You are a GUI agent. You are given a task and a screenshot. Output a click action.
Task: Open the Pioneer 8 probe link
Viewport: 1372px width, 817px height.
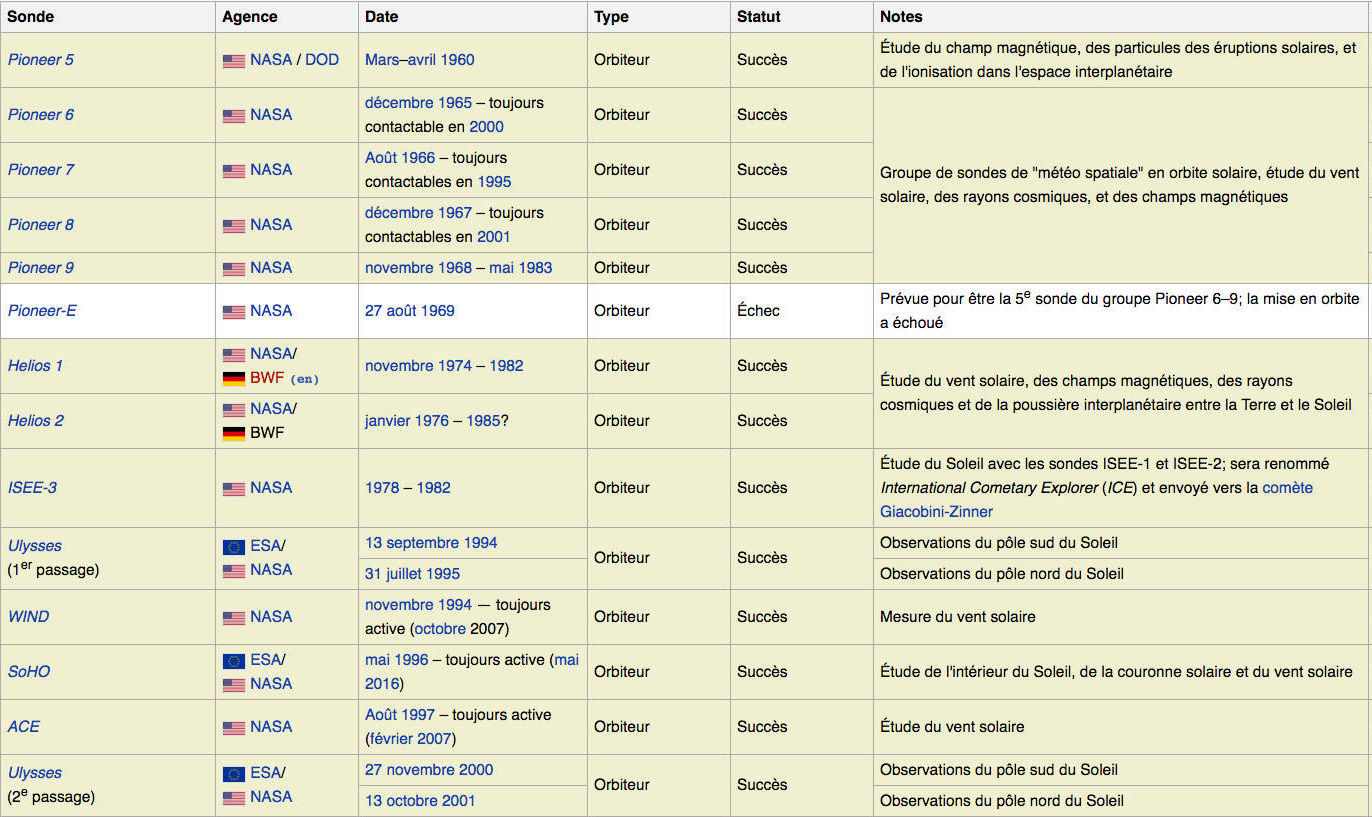tap(41, 225)
